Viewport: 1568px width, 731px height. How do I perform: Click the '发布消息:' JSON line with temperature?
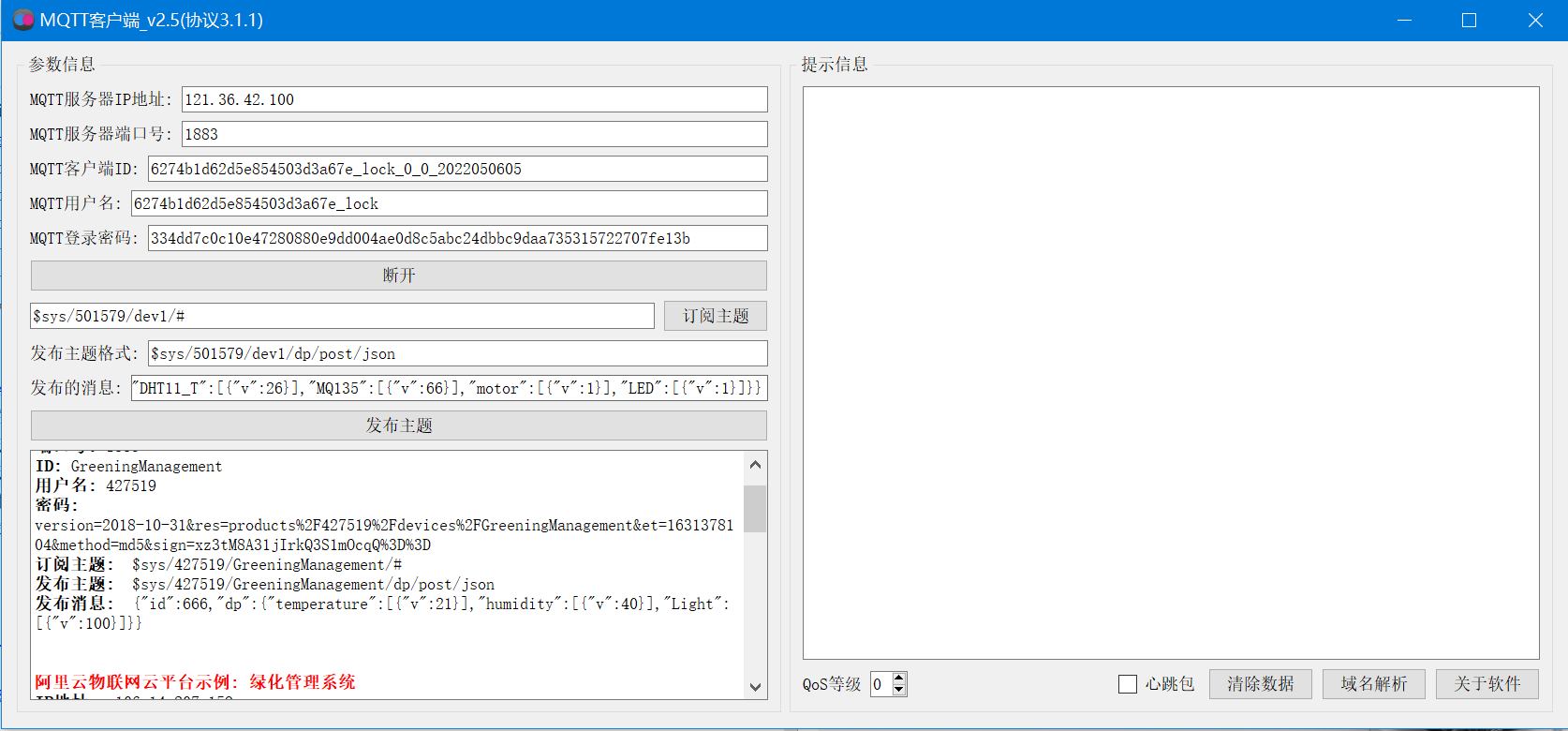[382, 614]
